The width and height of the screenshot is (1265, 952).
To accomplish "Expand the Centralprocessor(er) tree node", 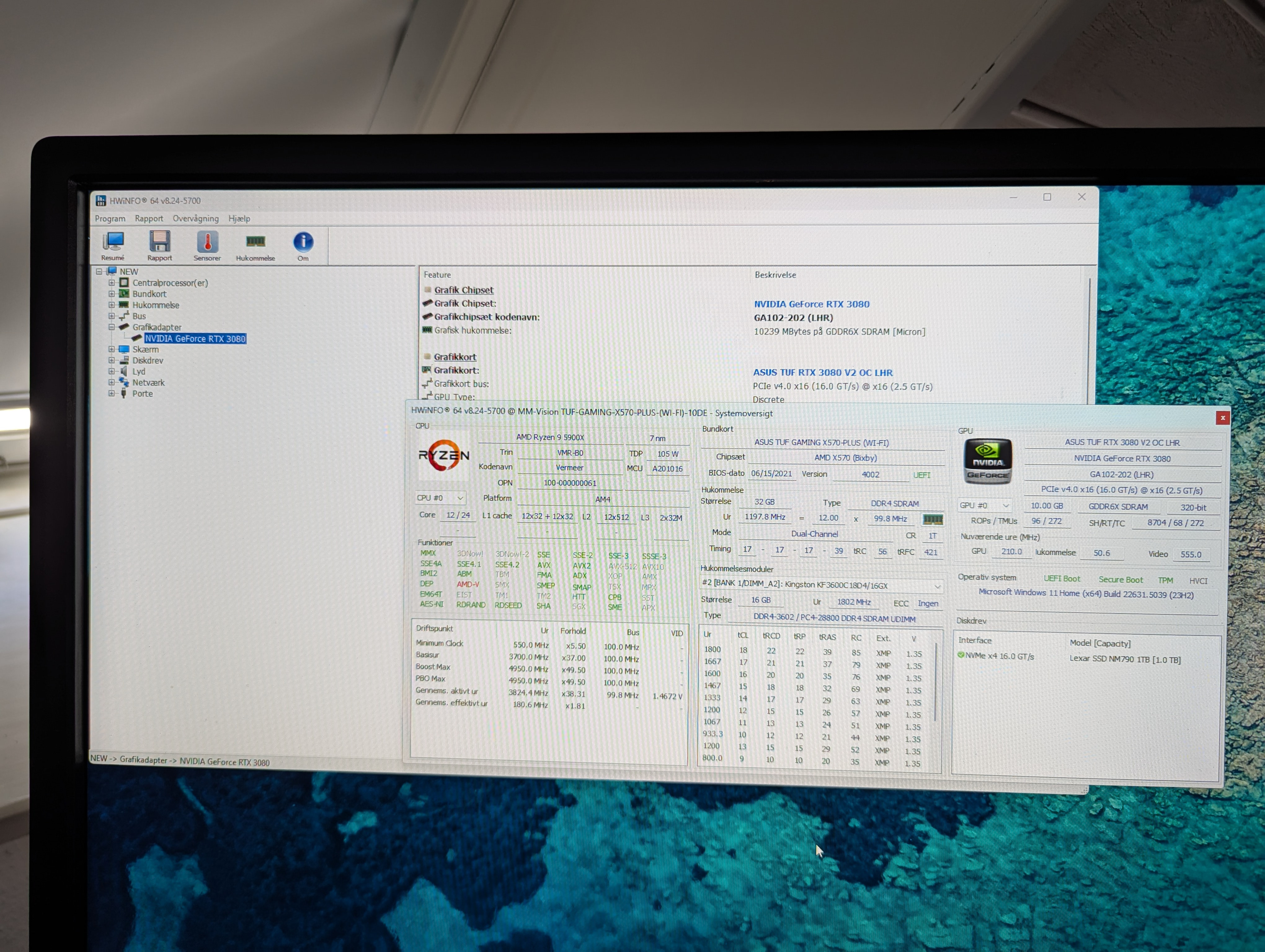I will pyautogui.click(x=112, y=283).
